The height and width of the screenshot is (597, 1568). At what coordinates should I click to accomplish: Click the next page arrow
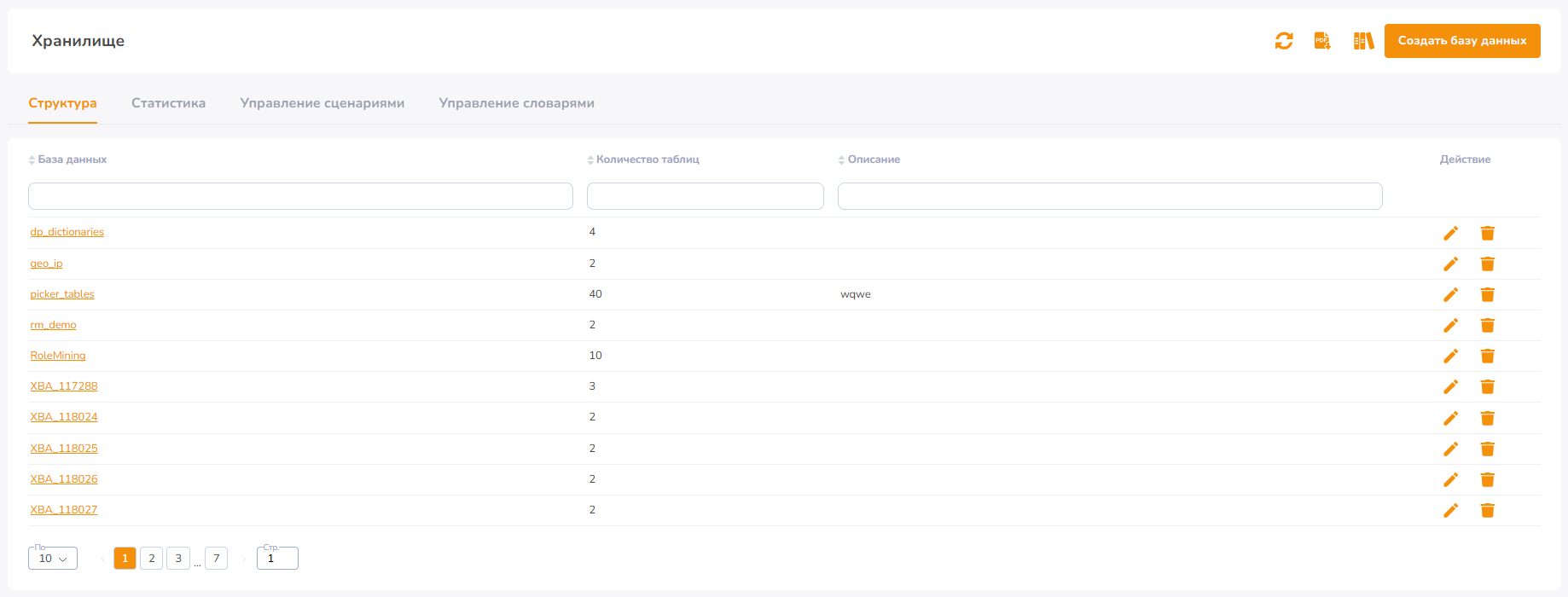[x=243, y=559]
